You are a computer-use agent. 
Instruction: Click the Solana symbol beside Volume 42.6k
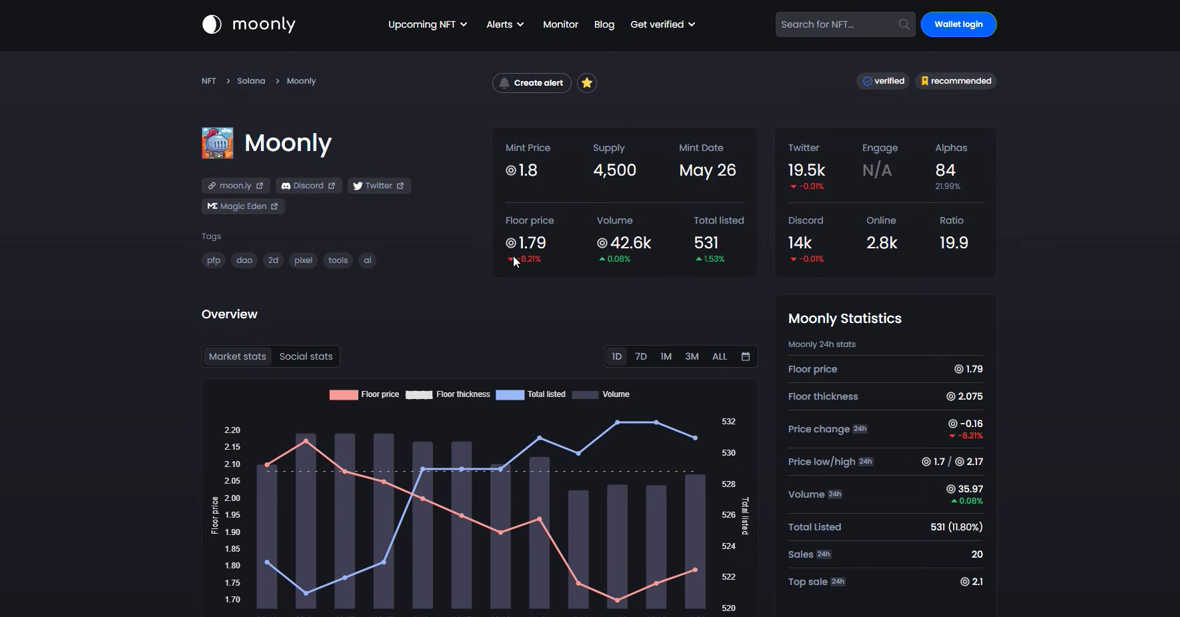point(602,243)
